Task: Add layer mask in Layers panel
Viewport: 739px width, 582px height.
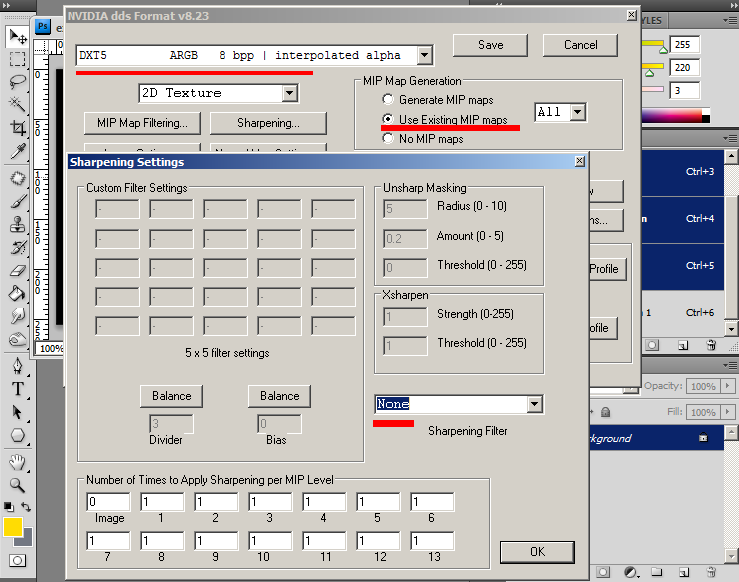Action: tap(603, 572)
